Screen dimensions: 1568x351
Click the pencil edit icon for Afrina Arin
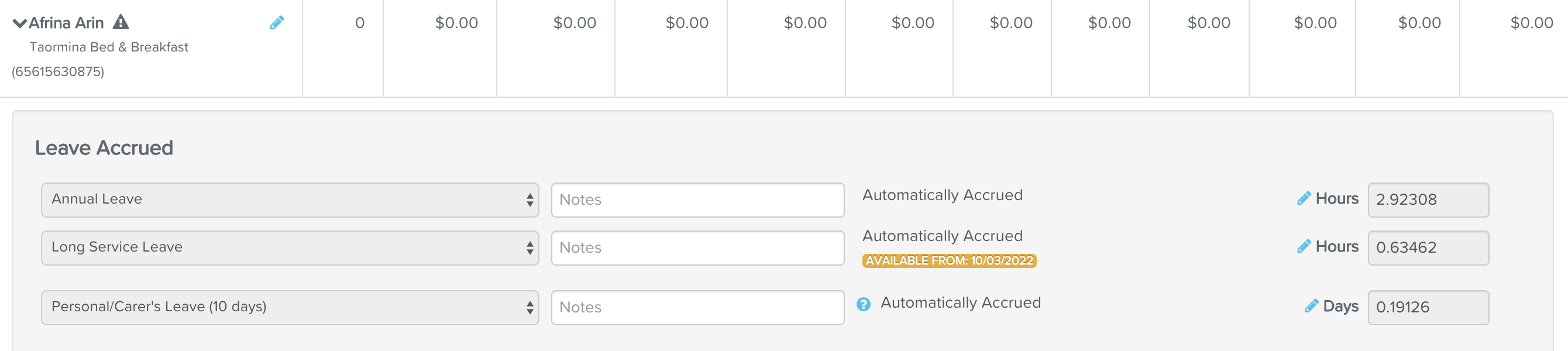(277, 23)
